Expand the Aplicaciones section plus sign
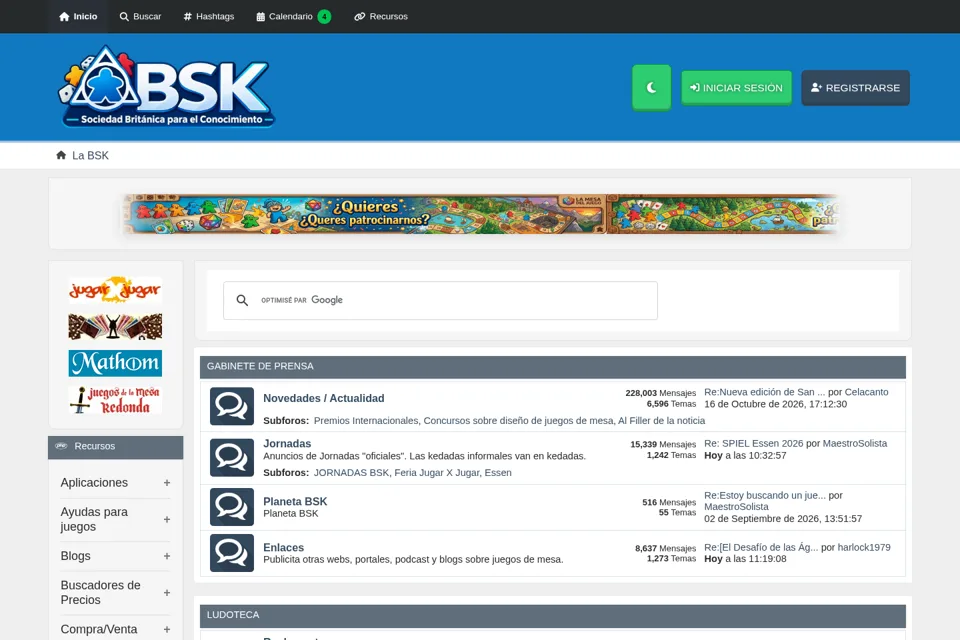This screenshot has height=640, width=960. (167, 483)
